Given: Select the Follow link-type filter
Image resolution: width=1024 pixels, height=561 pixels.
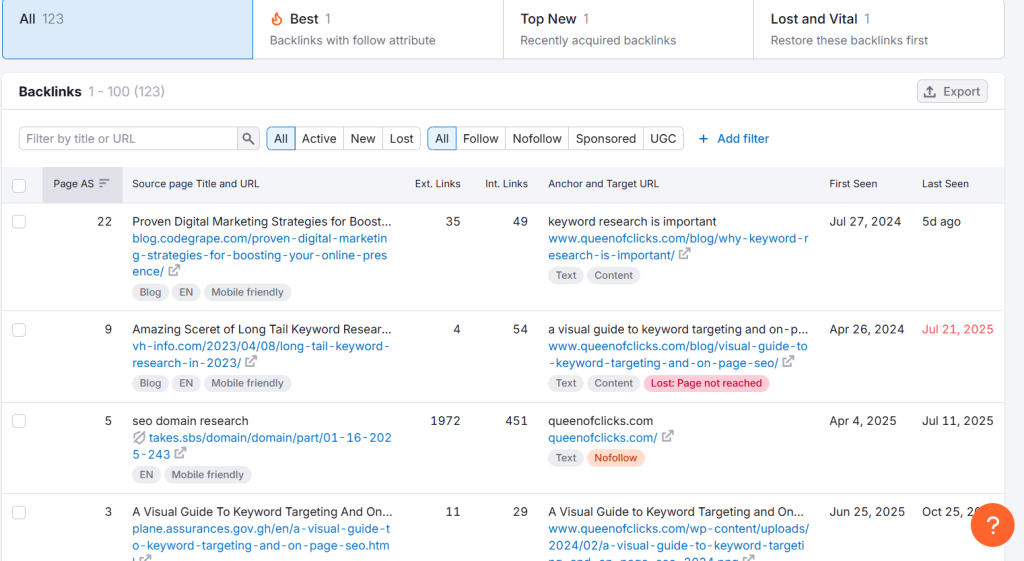Looking at the screenshot, I should coord(480,138).
